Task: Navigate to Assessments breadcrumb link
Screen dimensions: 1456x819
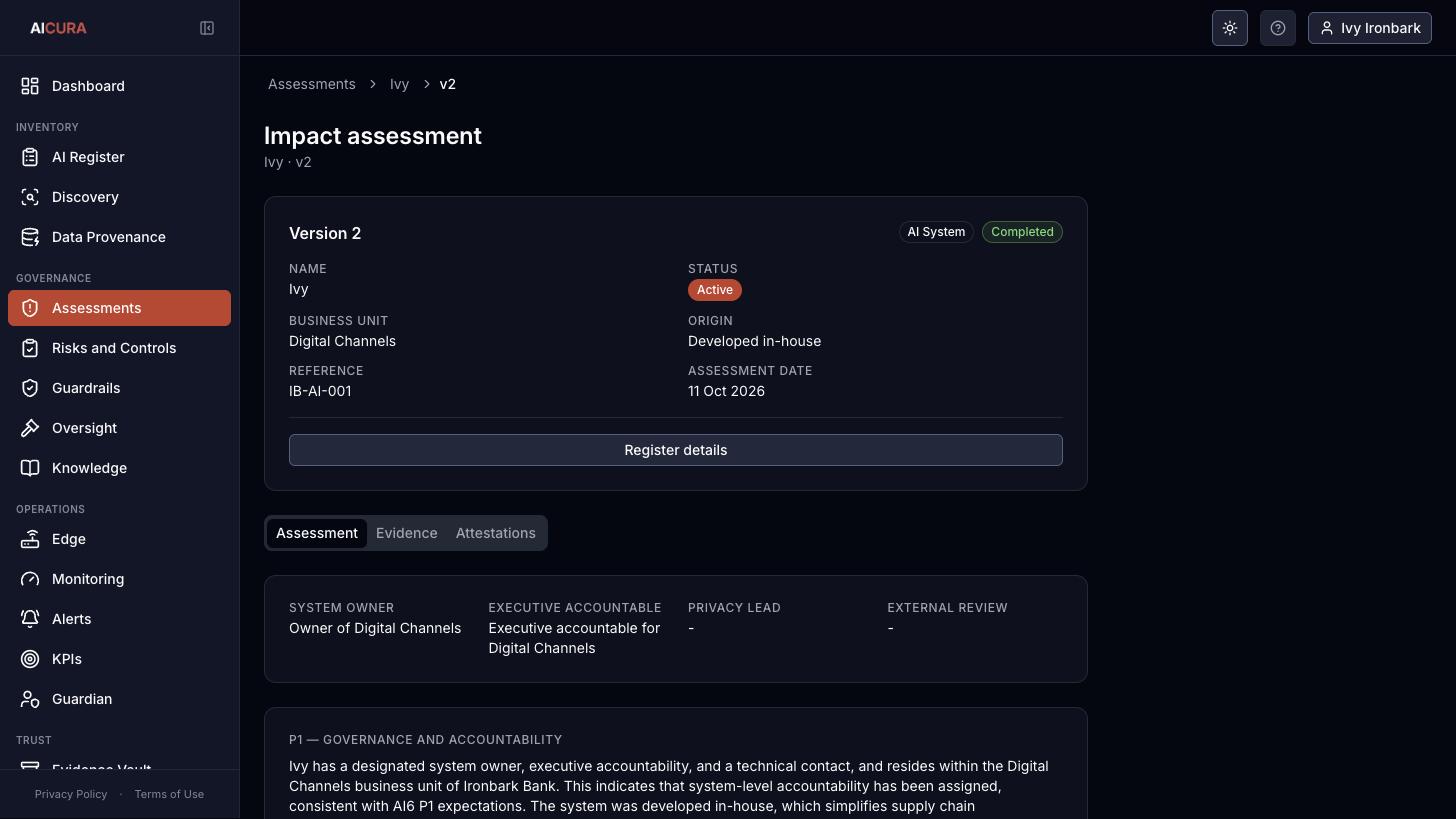Action: [312, 84]
